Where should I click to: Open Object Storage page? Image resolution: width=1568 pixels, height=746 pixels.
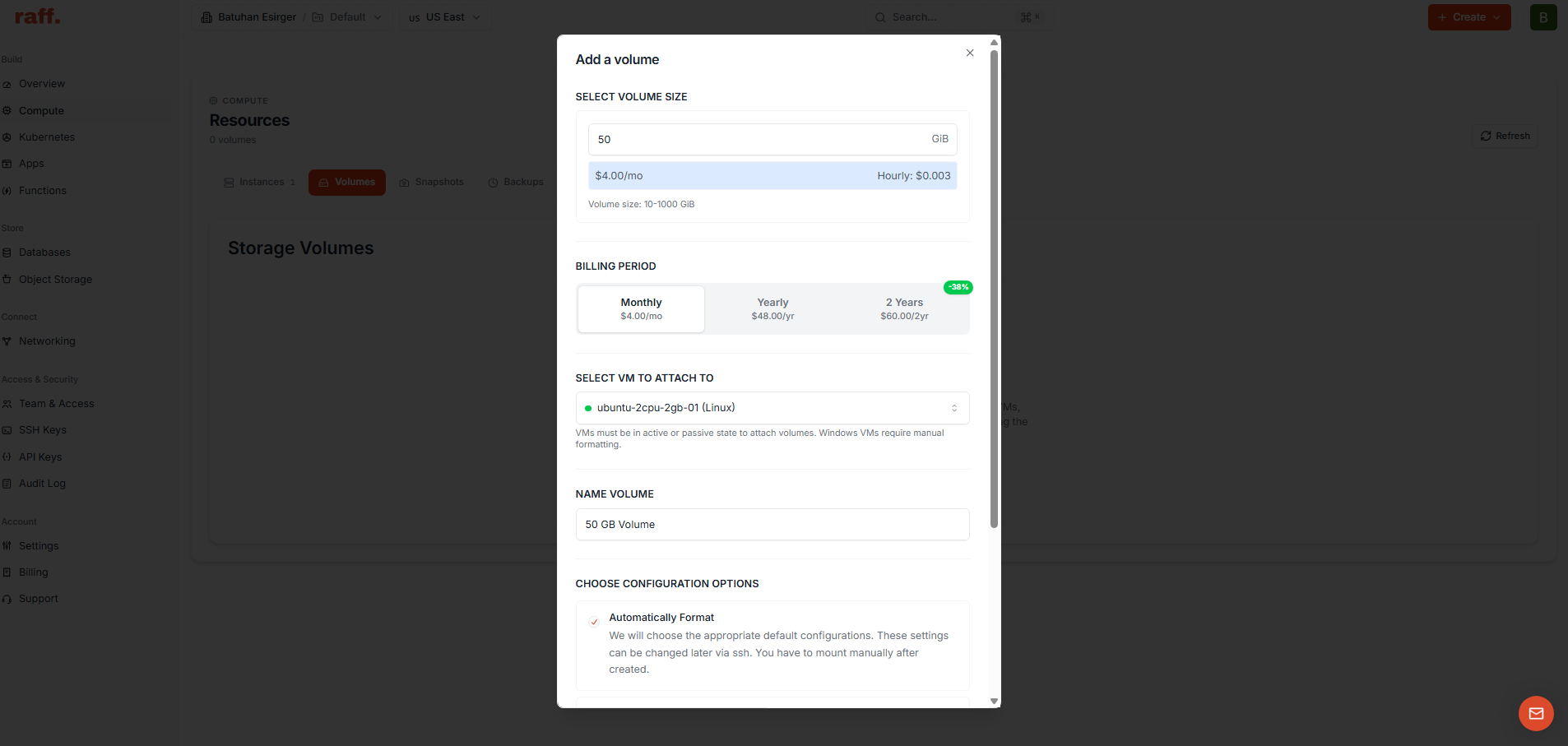[55, 280]
